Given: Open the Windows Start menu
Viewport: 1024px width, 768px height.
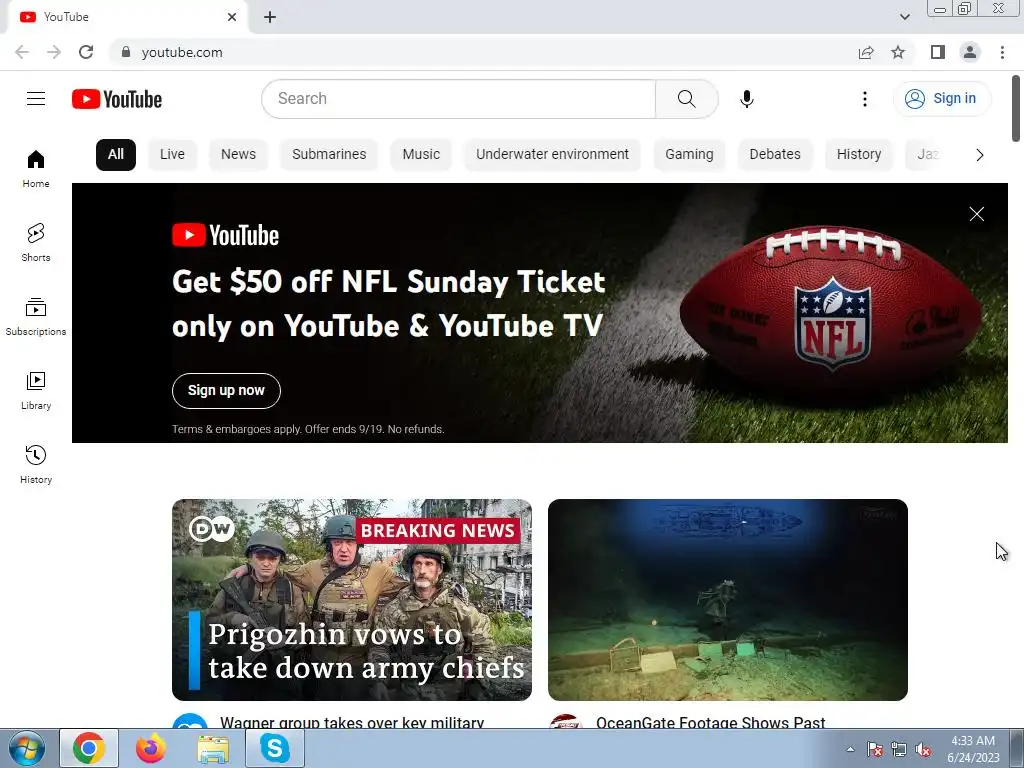Looking at the screenshot, I should pyautogui.click(x=27, y=748).
